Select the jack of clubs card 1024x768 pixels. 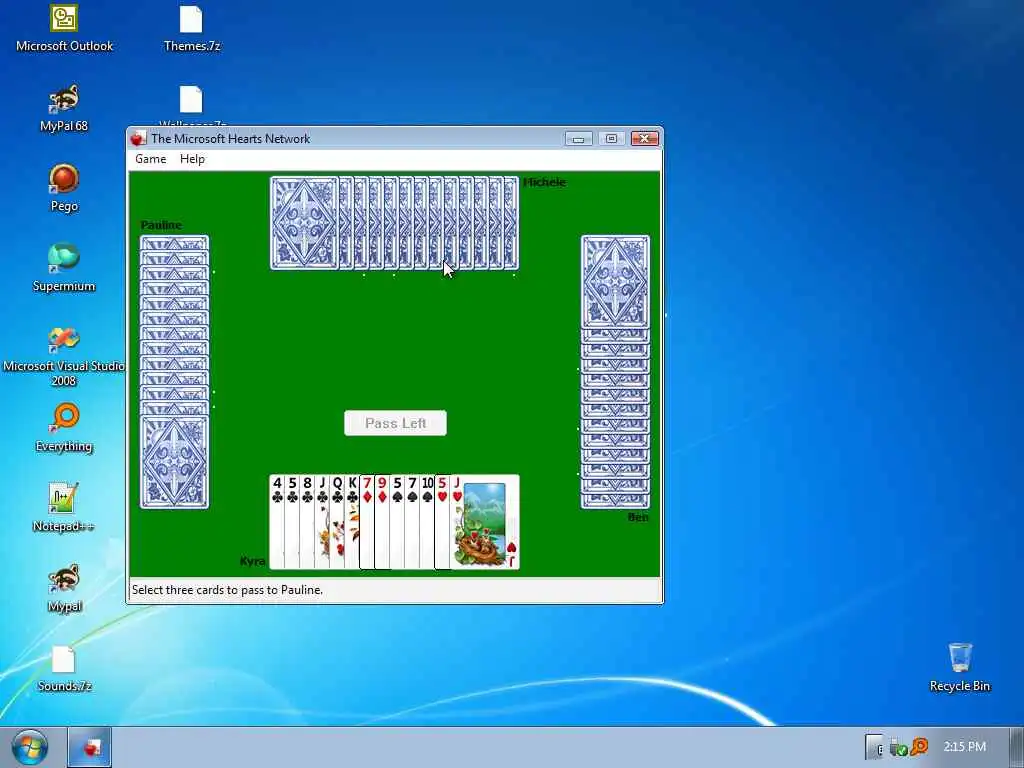pyautogui.click(x=322, y=522)
